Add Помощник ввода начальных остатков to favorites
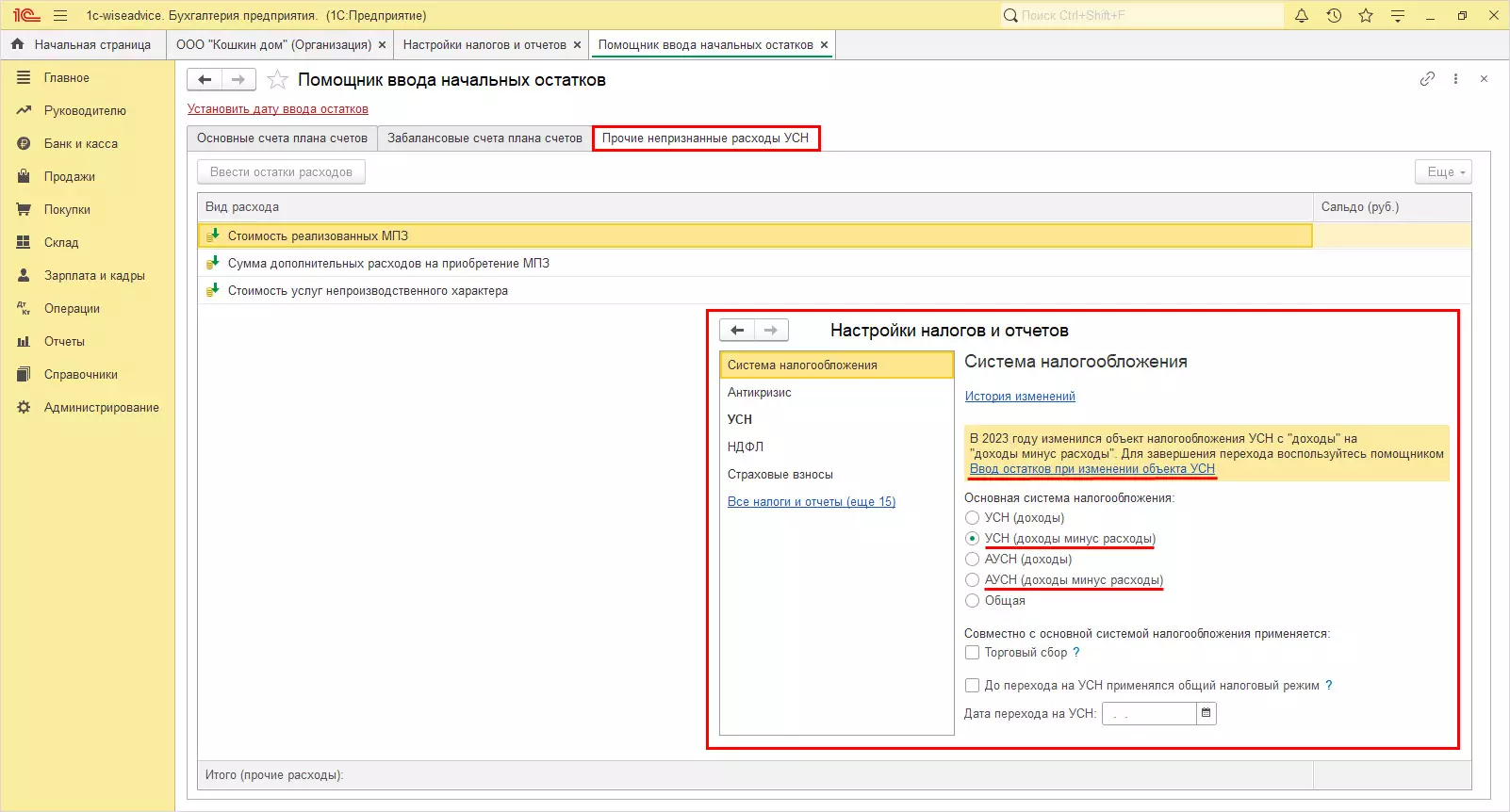 [x=277, y=80]
